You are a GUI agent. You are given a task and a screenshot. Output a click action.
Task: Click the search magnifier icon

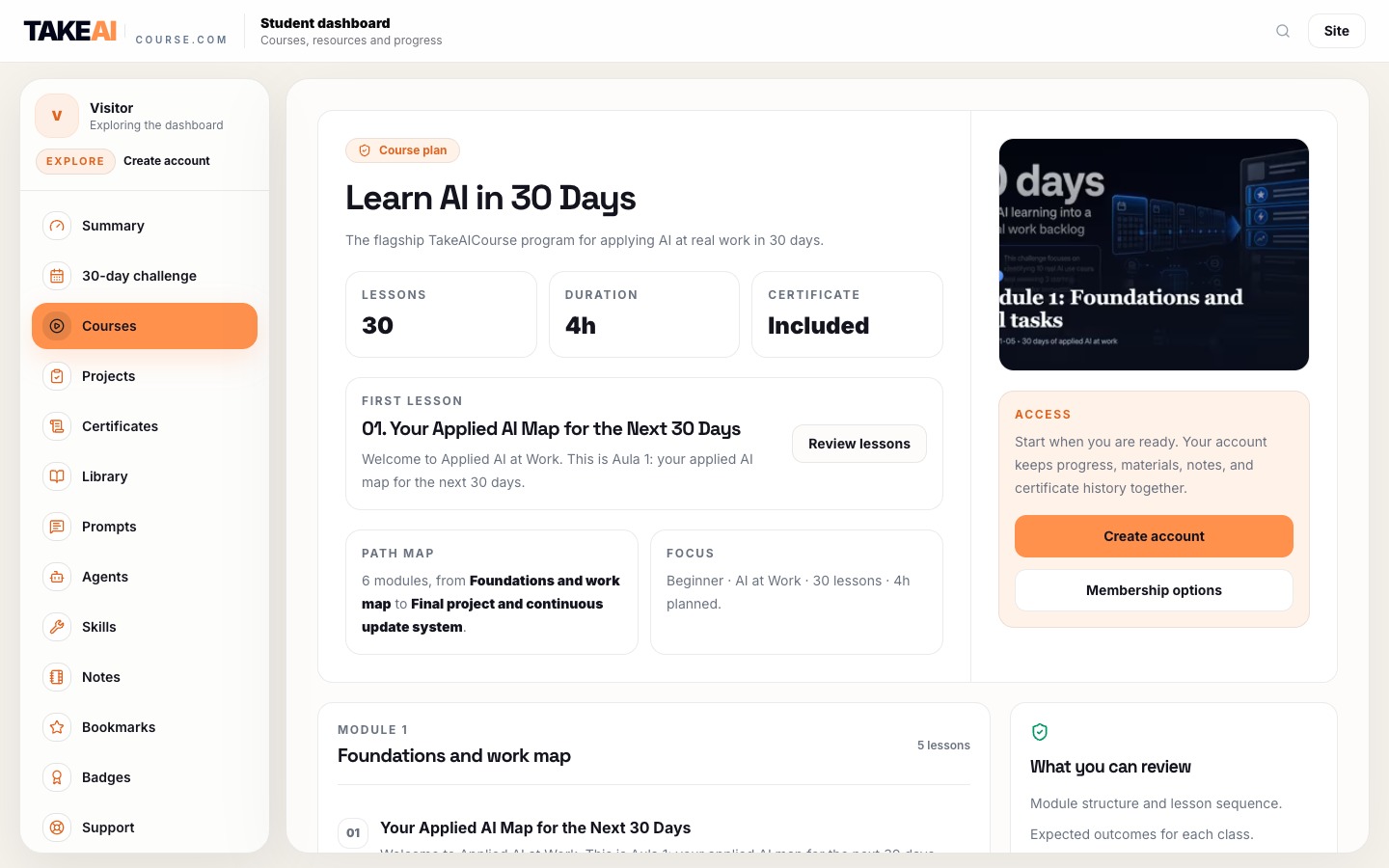(1283, 31)
